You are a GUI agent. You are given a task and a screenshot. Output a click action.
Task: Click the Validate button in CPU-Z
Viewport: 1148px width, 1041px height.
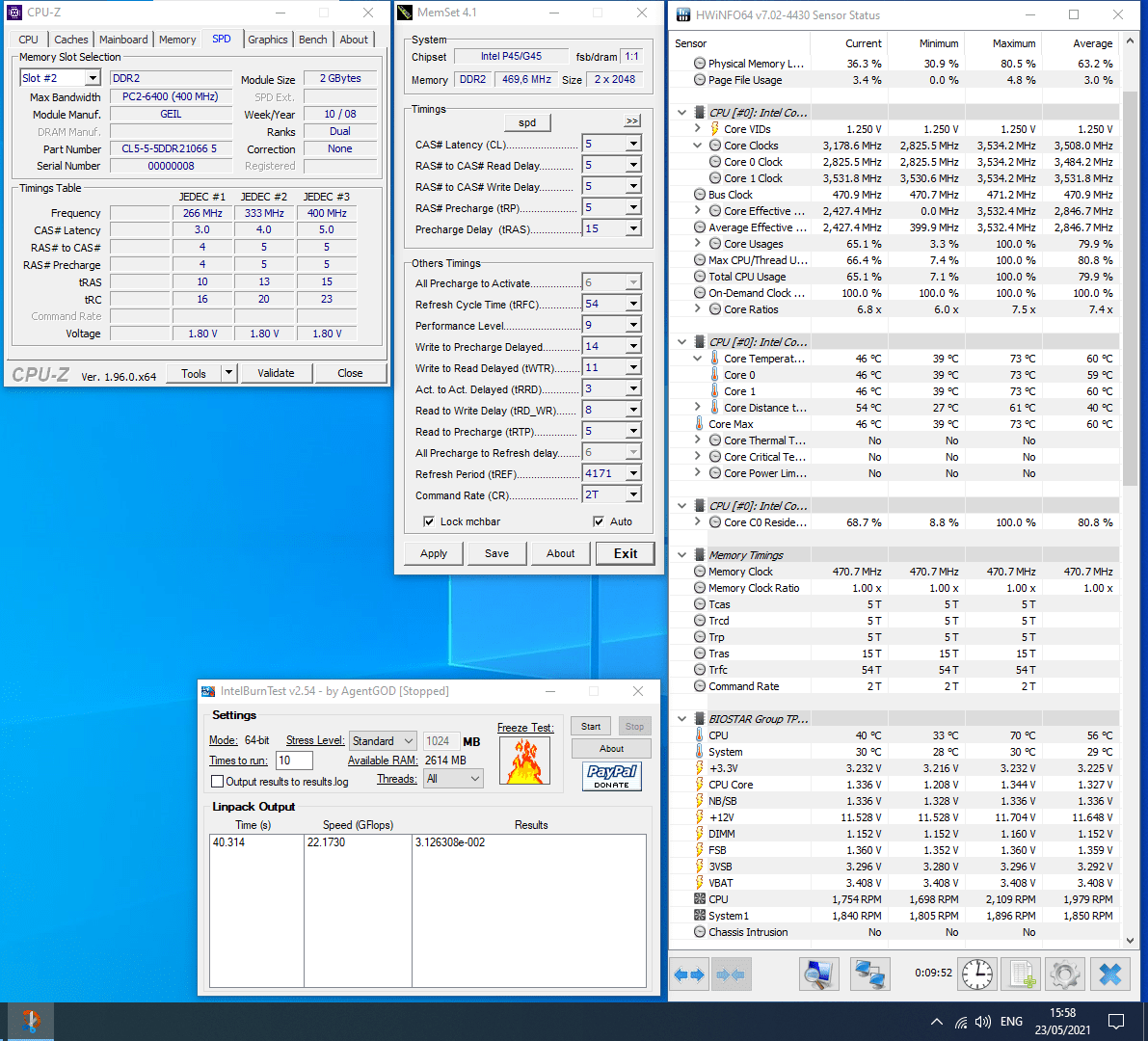click(x=276, y=373)
